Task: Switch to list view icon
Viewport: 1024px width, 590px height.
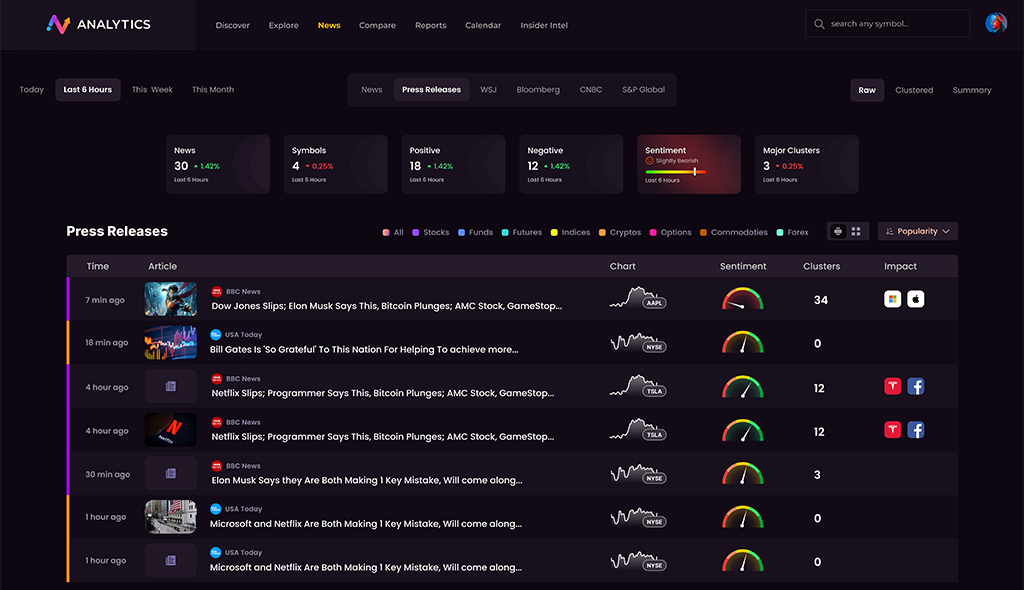Action: pos(838,231)
